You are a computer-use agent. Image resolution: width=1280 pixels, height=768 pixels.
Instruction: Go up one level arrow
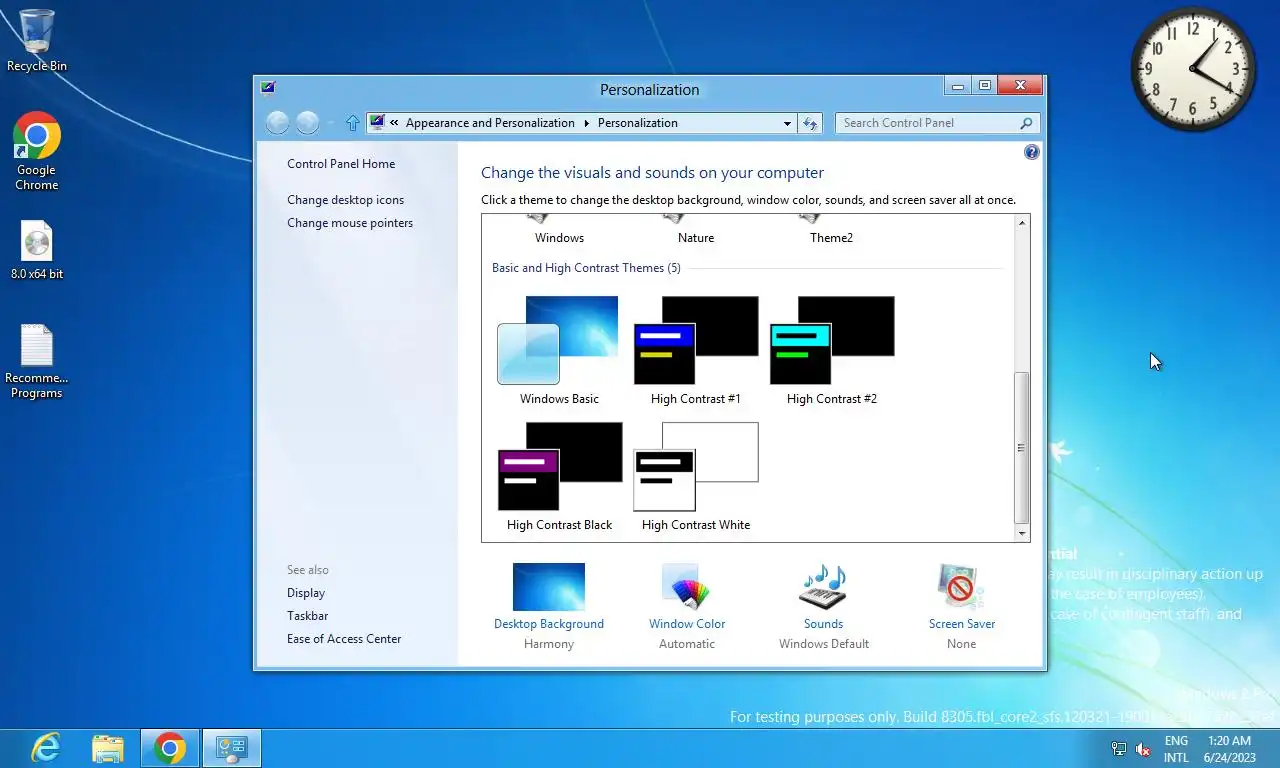(x=352, y=123)
